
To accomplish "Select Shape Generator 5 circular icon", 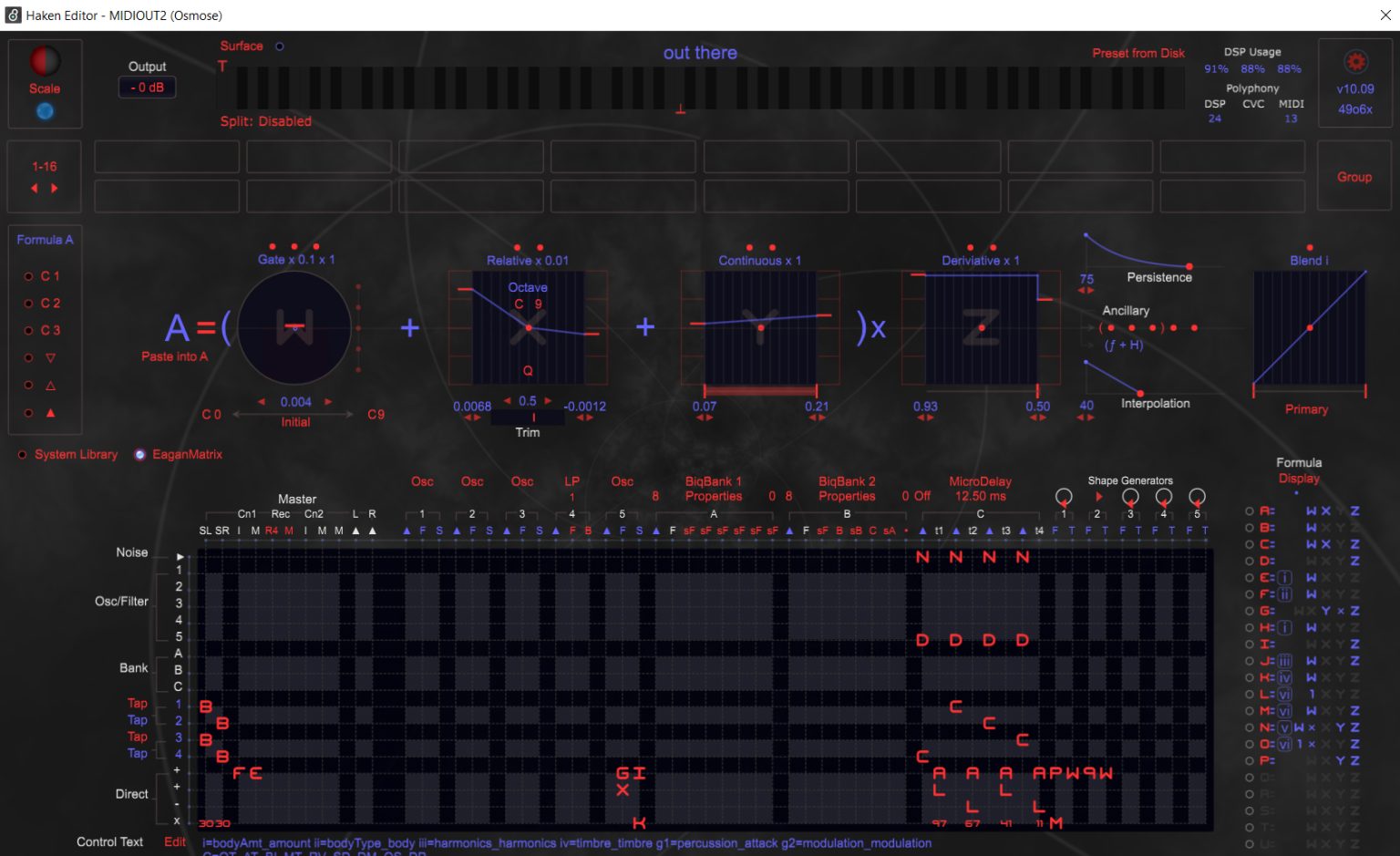I will [x=1198, y=497].
